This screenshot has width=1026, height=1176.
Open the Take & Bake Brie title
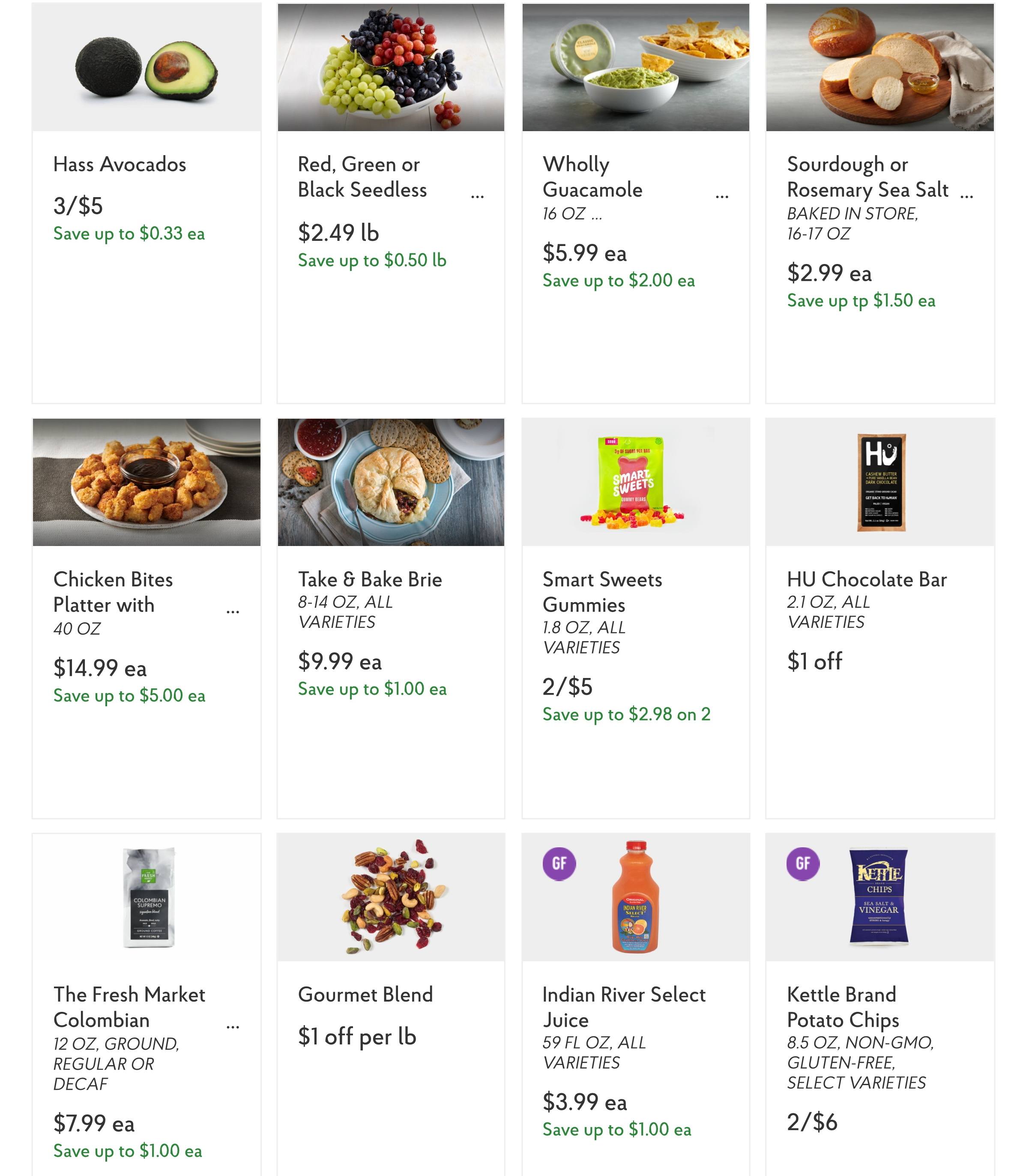pos(370,580)
